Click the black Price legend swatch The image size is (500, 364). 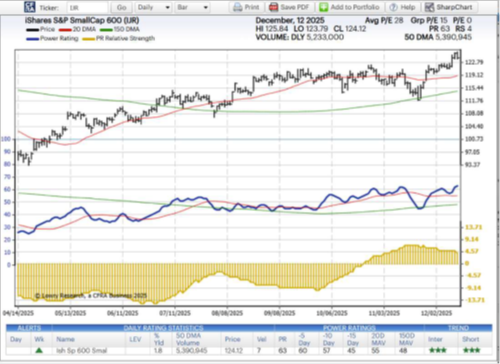(x=32, y=30)
